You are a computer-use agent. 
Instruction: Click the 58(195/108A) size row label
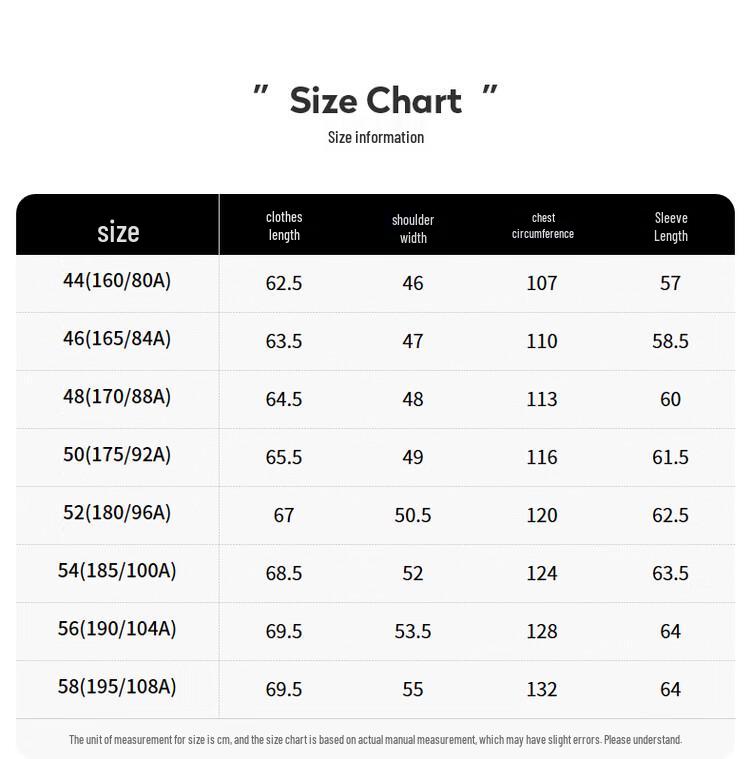[x=117, y=687]
